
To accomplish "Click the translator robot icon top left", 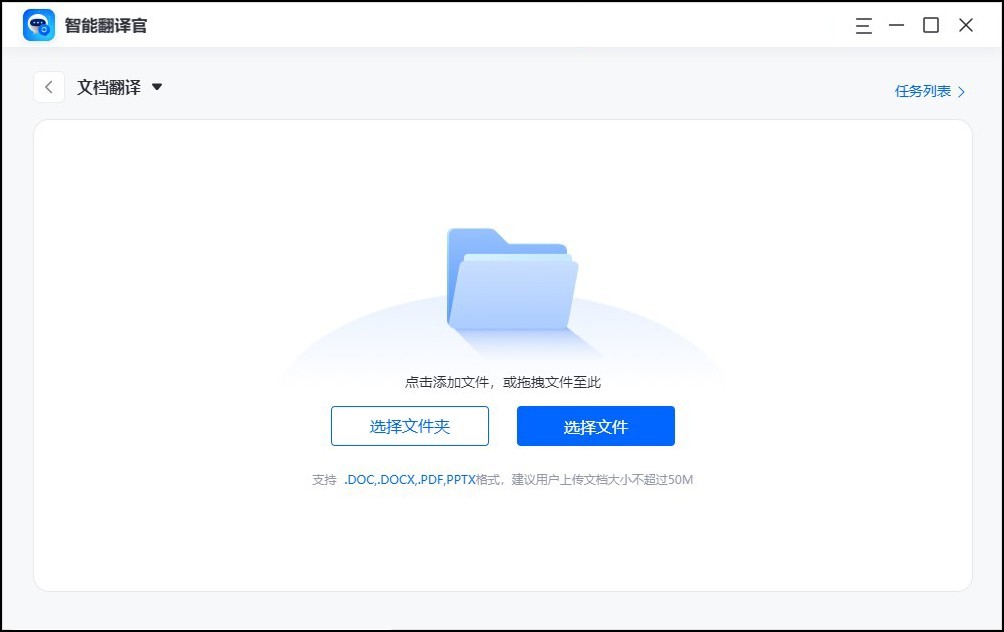I will click(x=38, y=24).
